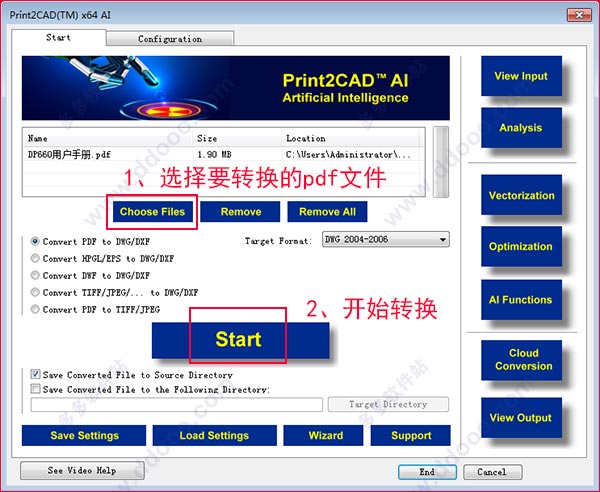Click the C:\Users\Administrator location cell
Viewport: 600px width, 492px height.
point(348,155)
